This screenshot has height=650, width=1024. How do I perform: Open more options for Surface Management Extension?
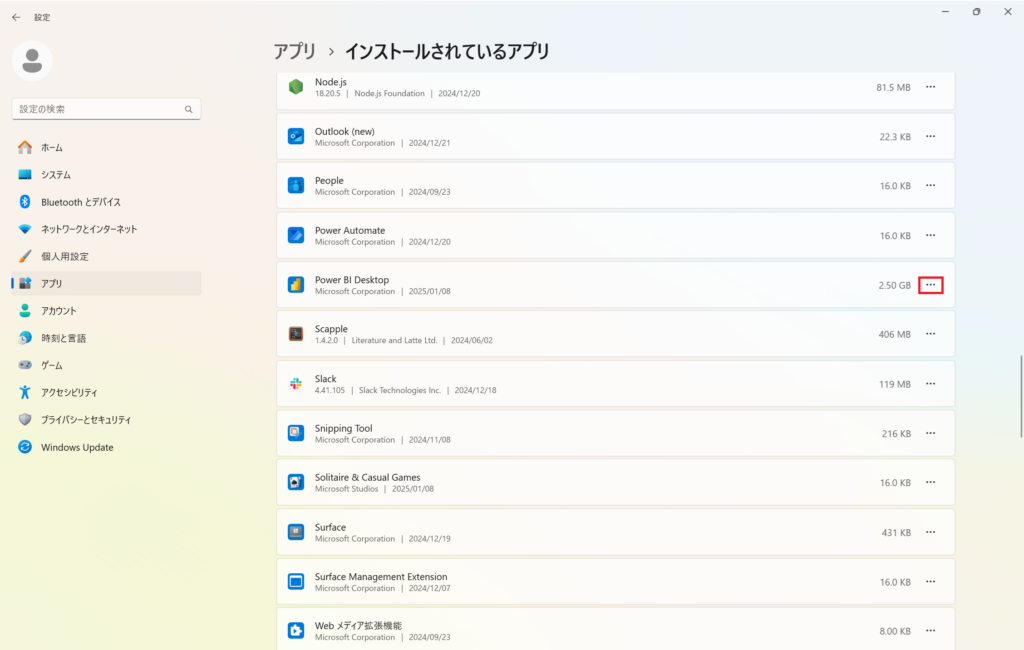click(x=931, y=581)
